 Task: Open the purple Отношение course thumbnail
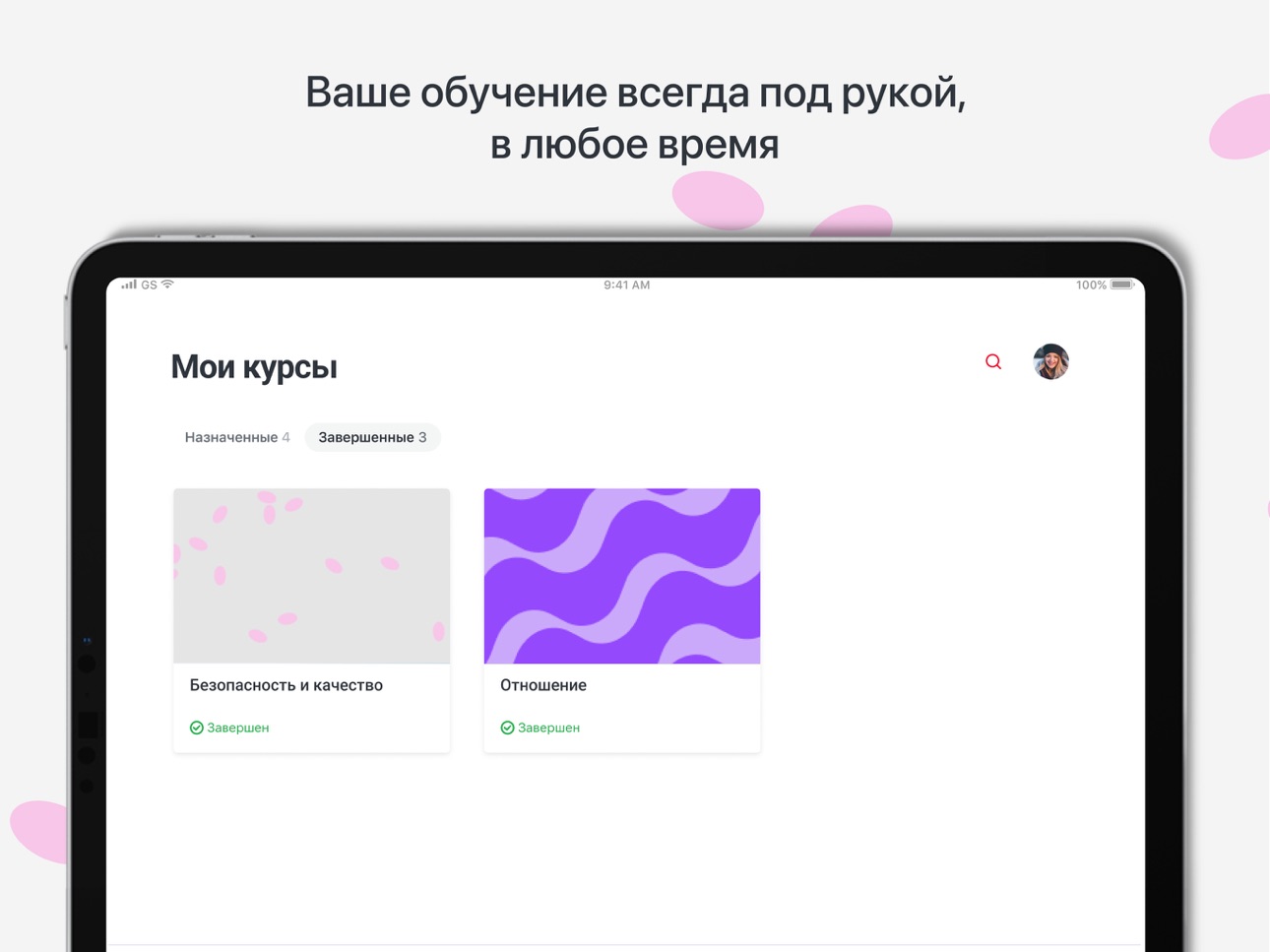click(x=622, y=576)
